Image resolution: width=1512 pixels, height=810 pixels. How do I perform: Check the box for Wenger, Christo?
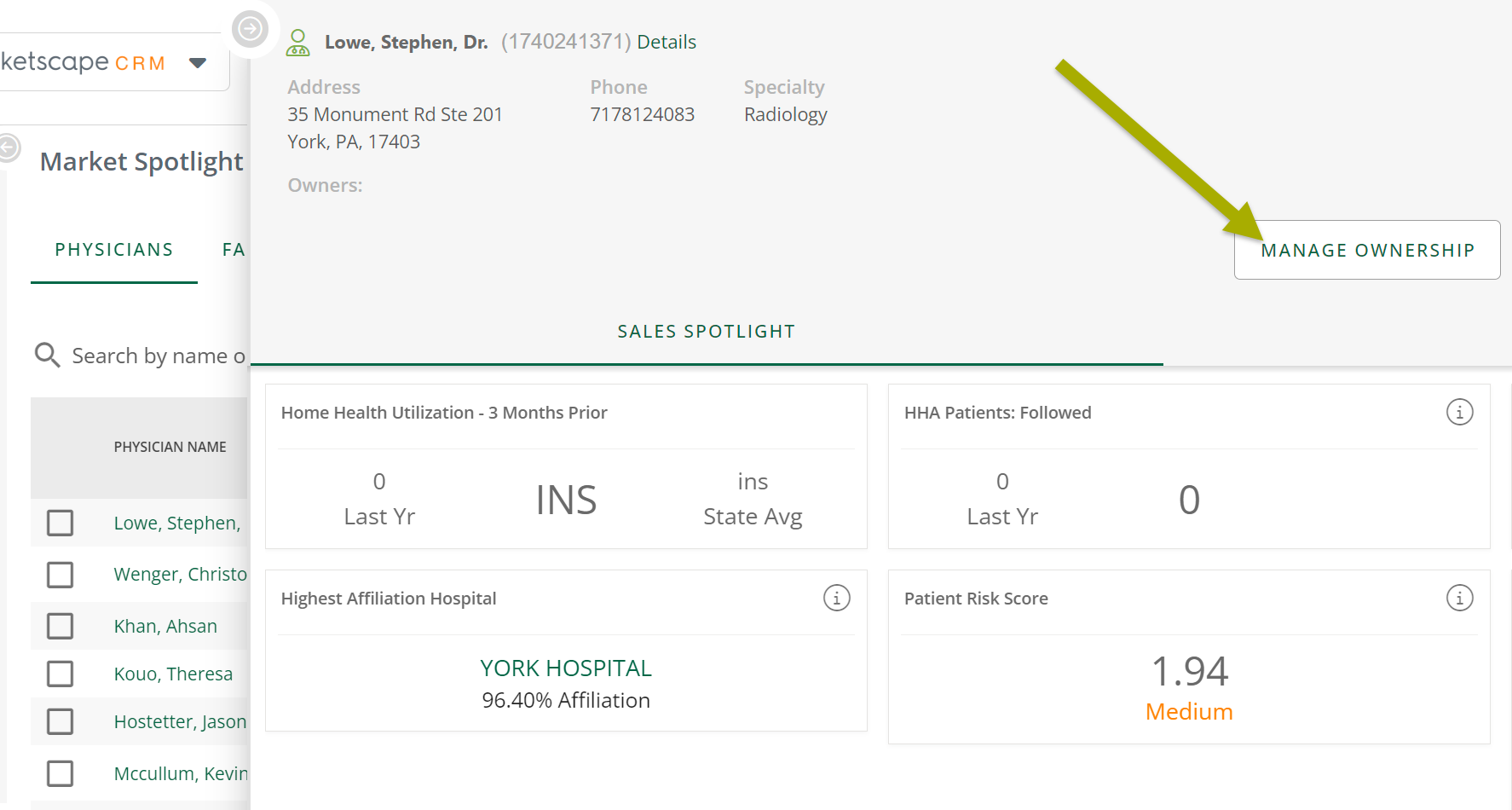coord(60,575)
